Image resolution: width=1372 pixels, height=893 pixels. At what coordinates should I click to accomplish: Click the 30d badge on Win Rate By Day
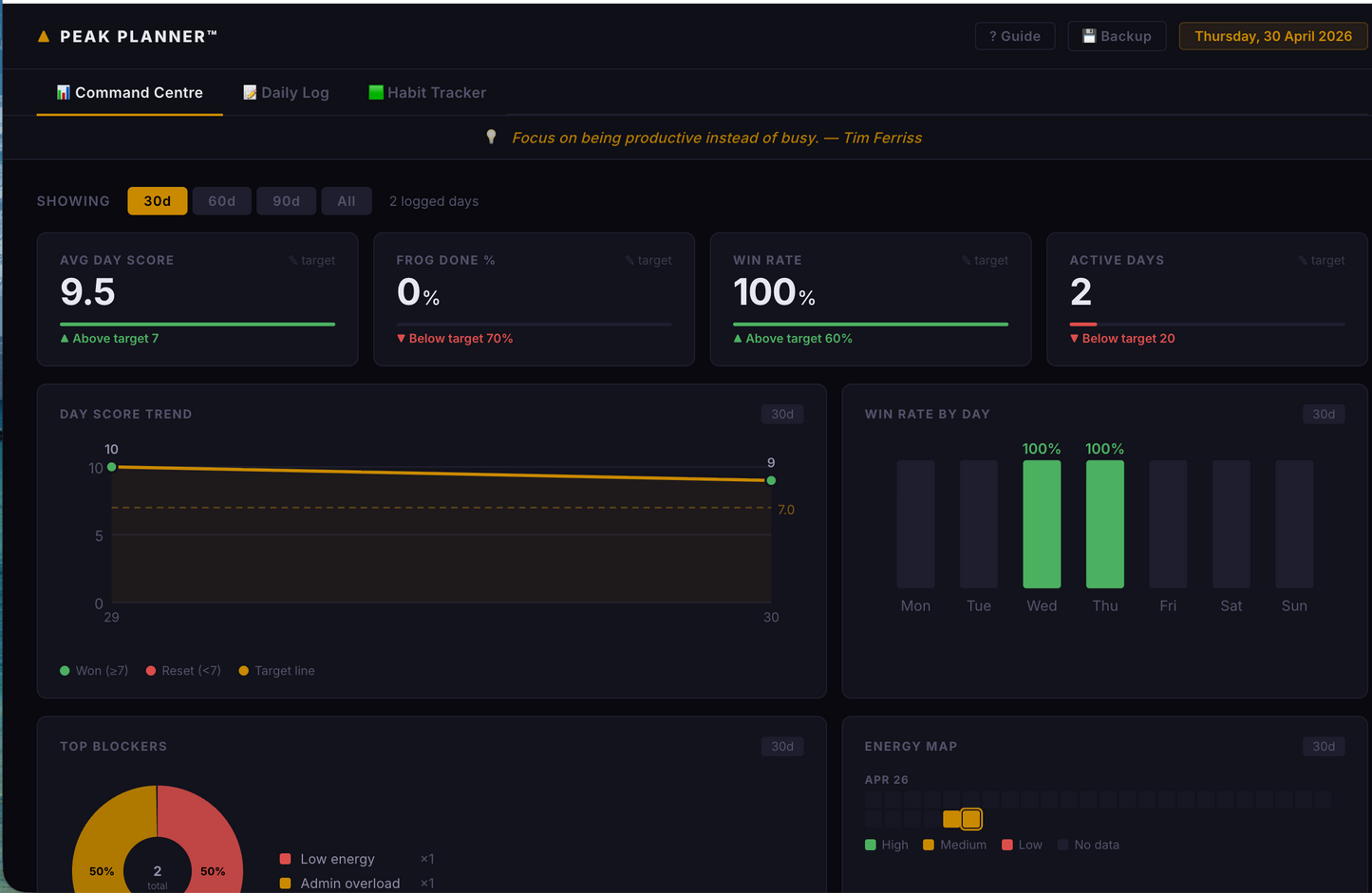pyautogui.click(x=1324, y=414)
